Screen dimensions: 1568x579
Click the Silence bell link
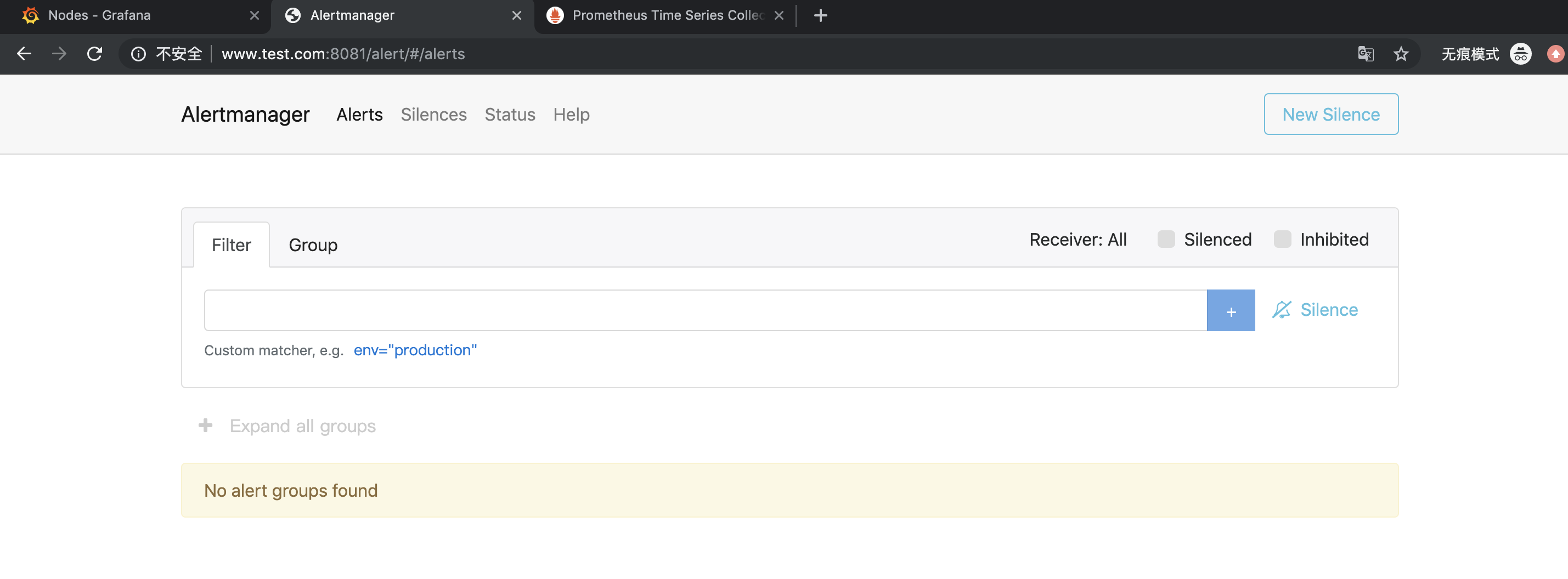1315,310
